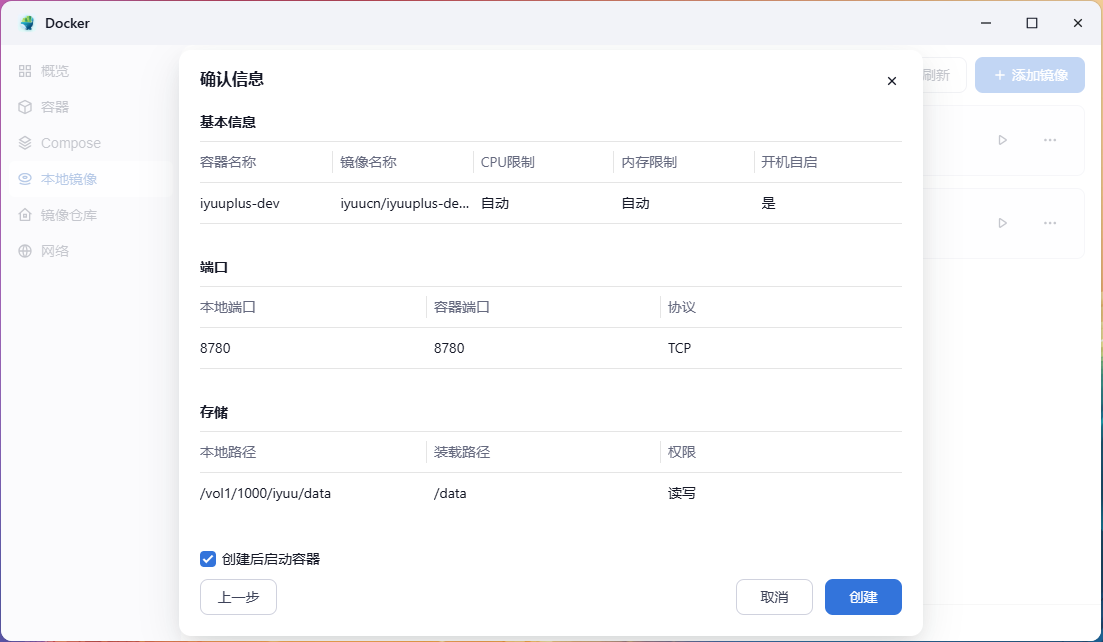The image size is (1103, 642).
Task: Click the 装载路径 column header
Action: [x=462, y=452]
